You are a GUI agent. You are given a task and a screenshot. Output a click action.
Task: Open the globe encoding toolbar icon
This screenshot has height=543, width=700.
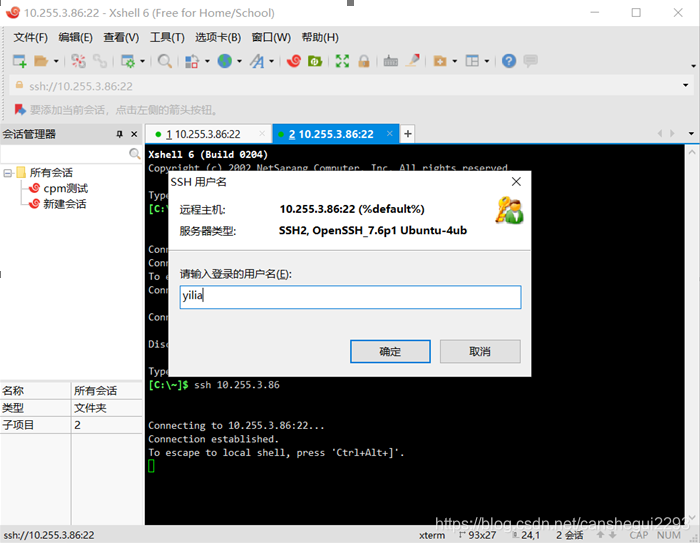pos(224,61)
